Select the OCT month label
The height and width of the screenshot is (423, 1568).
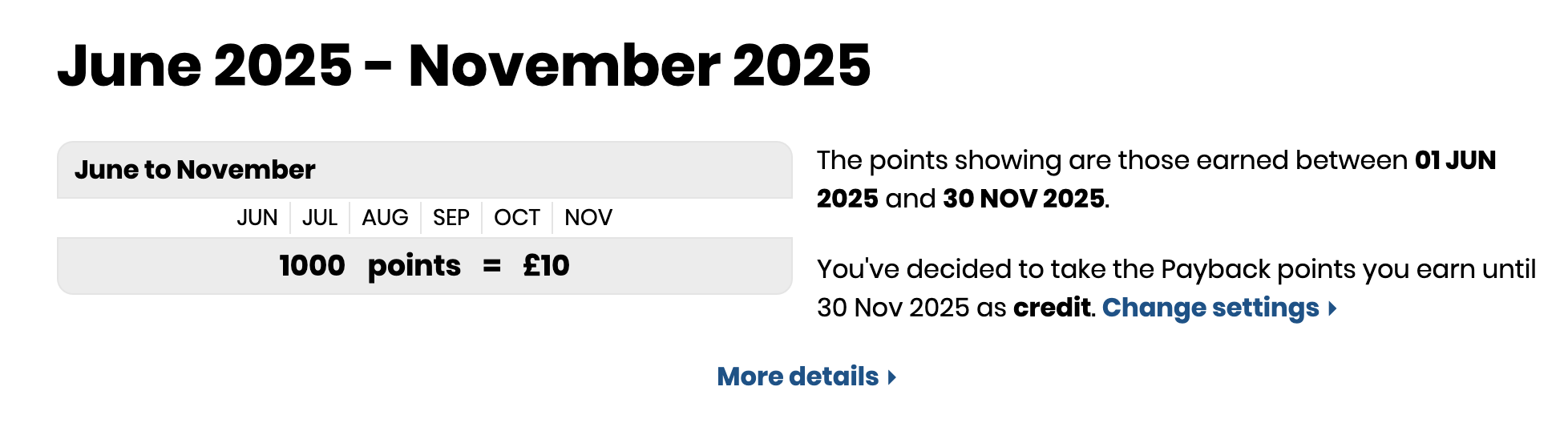517,218
